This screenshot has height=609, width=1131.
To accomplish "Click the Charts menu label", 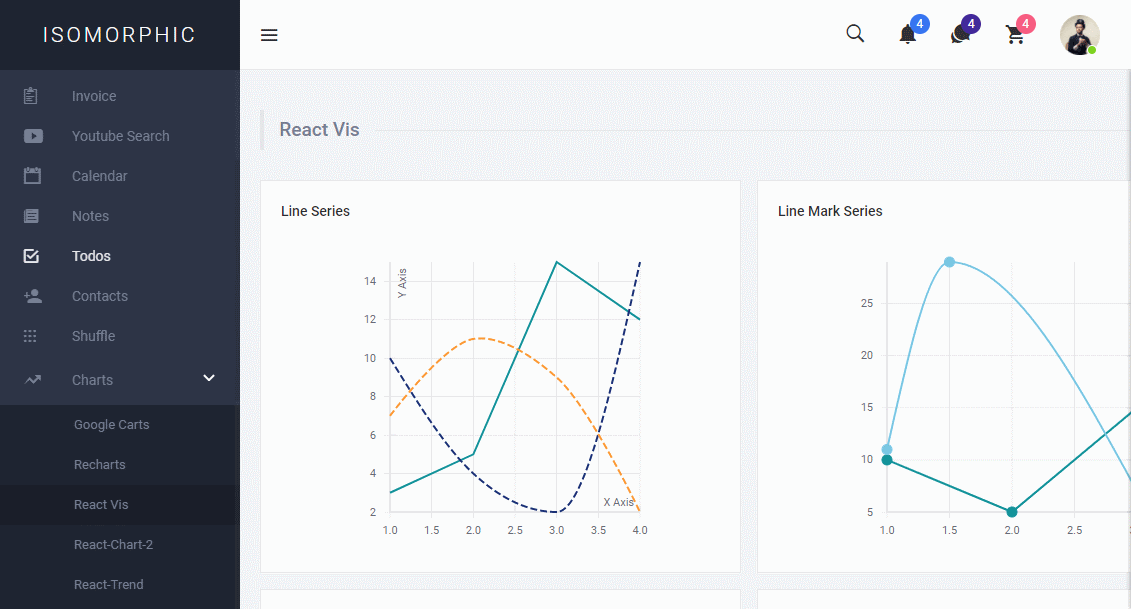I will (x=92, y=380).
